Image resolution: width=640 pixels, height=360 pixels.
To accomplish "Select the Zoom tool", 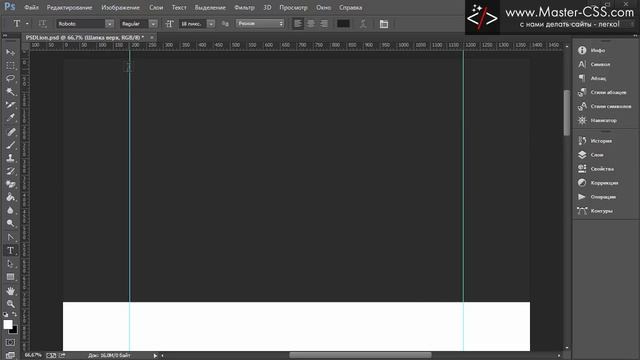I will coord(11,304).
